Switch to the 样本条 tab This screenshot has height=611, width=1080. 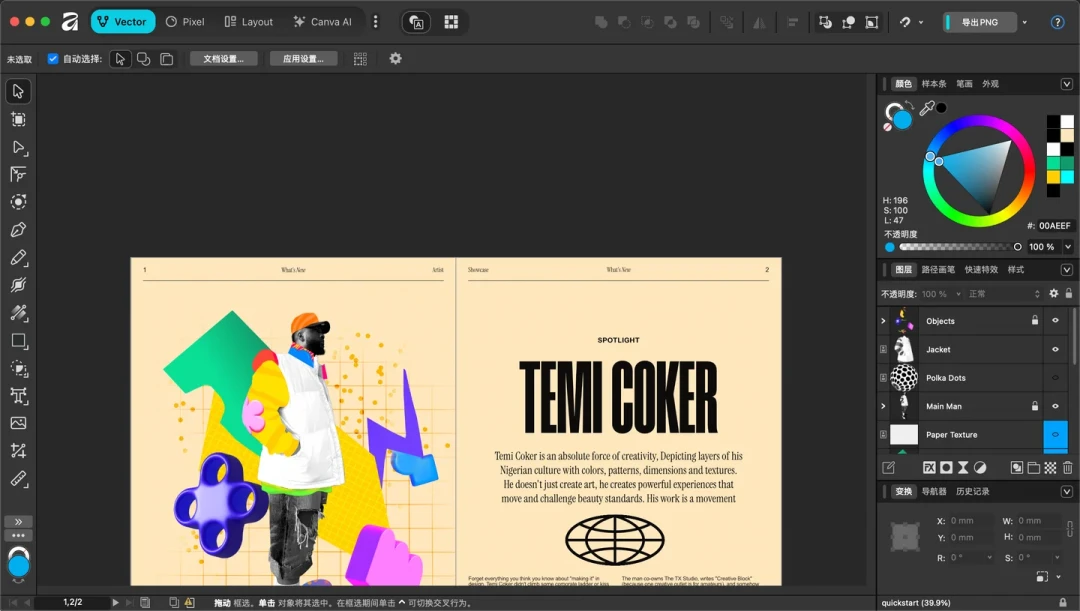tap(934, 84)
